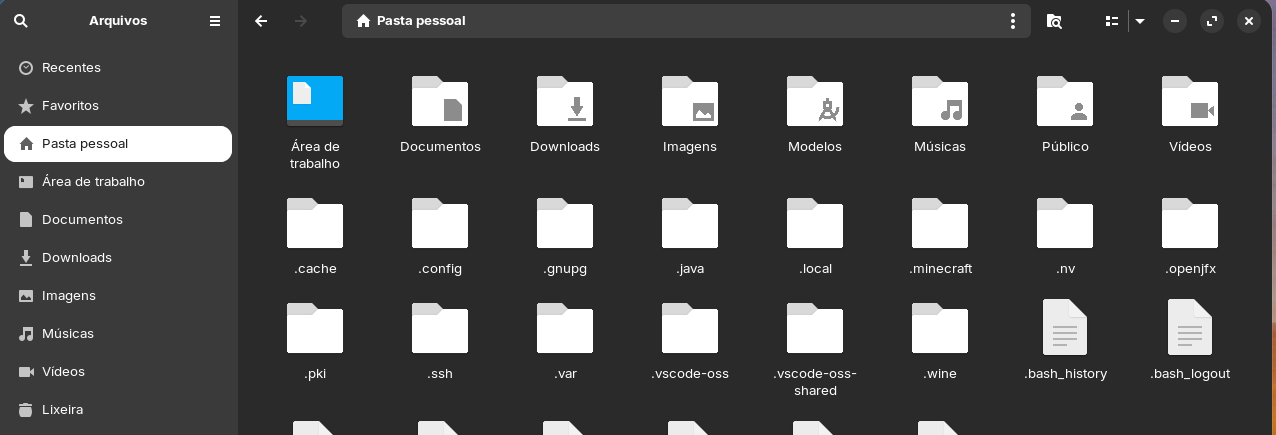Open Documentos in the sidebar

coord(118,219)
